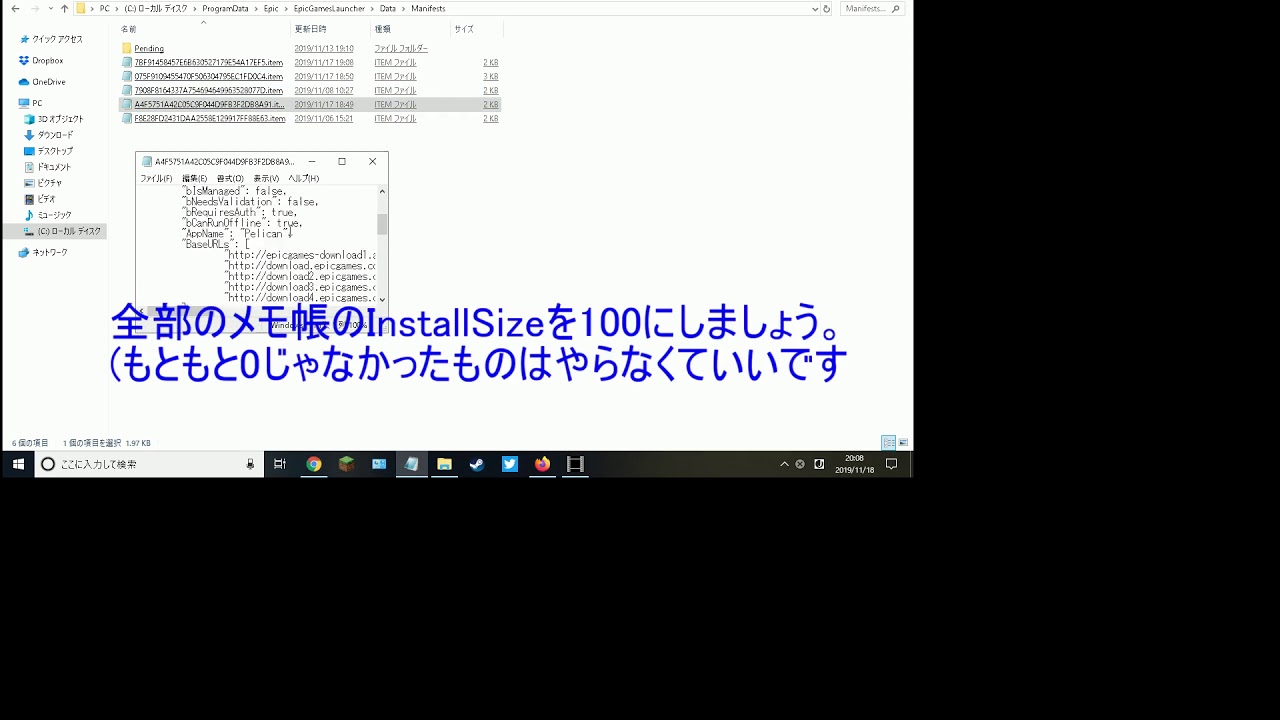The width and height of the screenshot is (1280, 720).
Task: Open Google Chrome from taskbar
Action: [x=314, y=464]
